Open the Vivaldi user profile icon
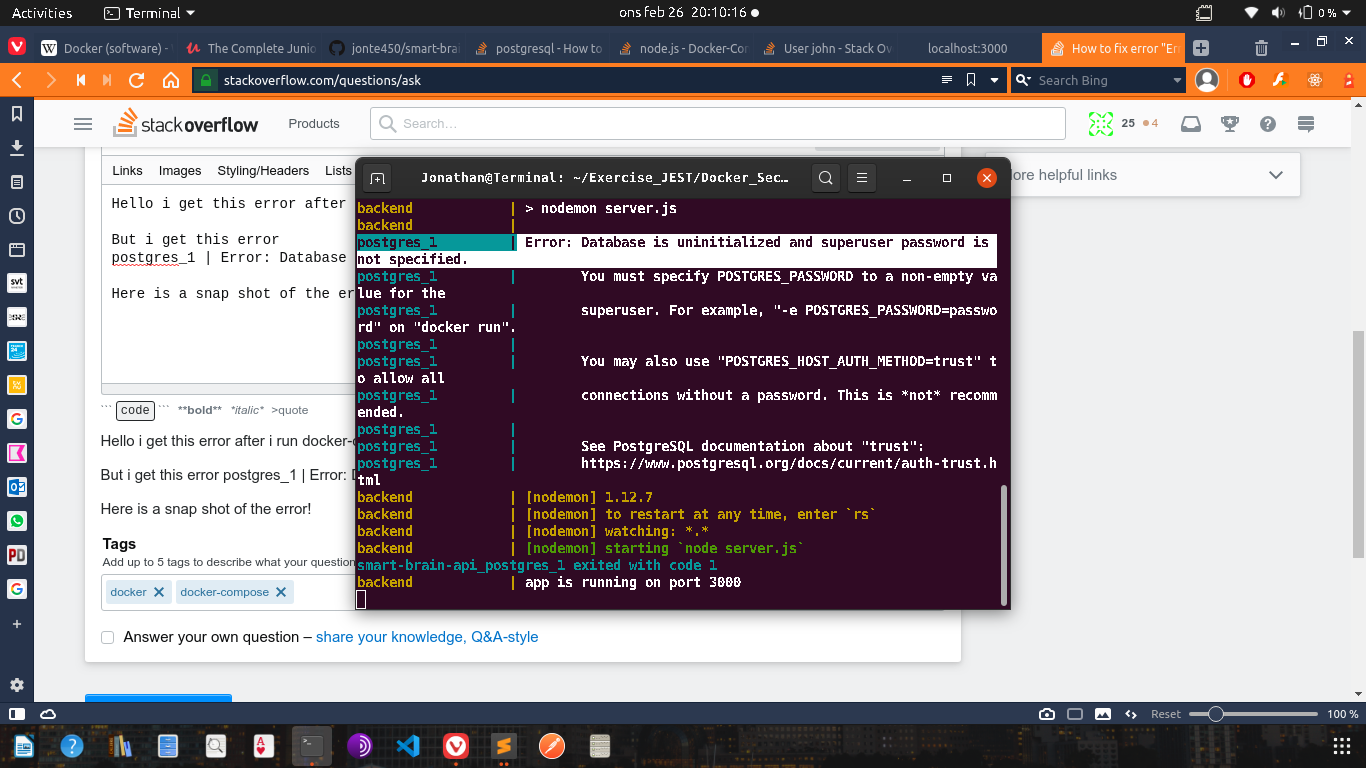Viewport: 1366px width, 768px height. coord(1207,80)
